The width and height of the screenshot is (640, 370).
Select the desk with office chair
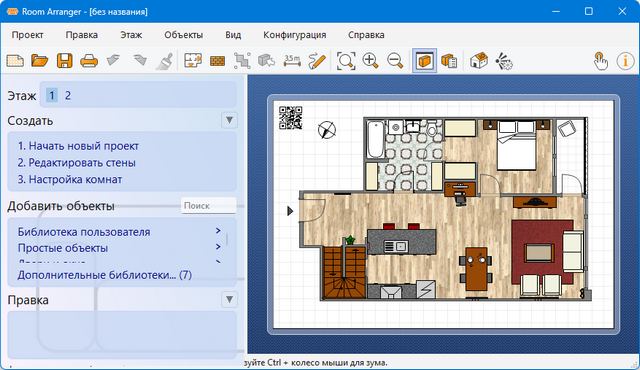[460, 193]
